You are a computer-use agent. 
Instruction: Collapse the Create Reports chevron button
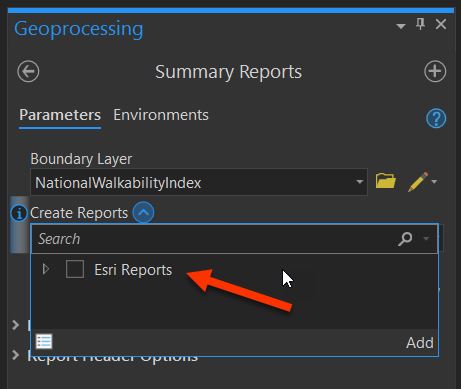[143, 212]
